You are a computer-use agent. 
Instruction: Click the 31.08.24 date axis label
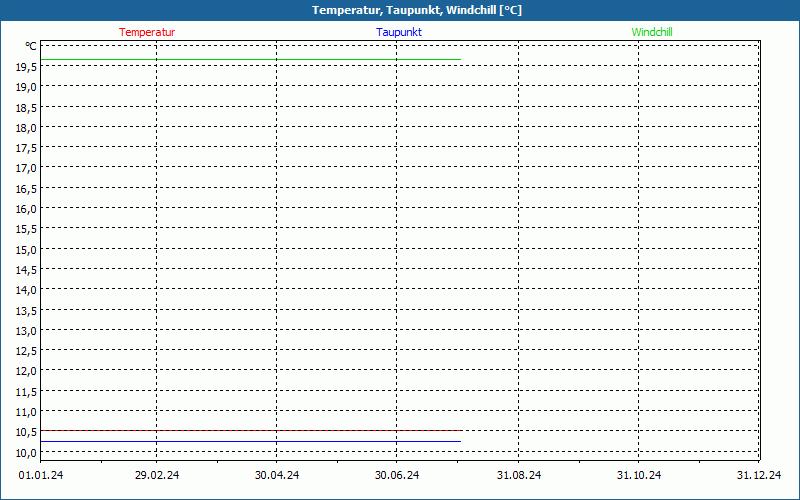point(519,475)
